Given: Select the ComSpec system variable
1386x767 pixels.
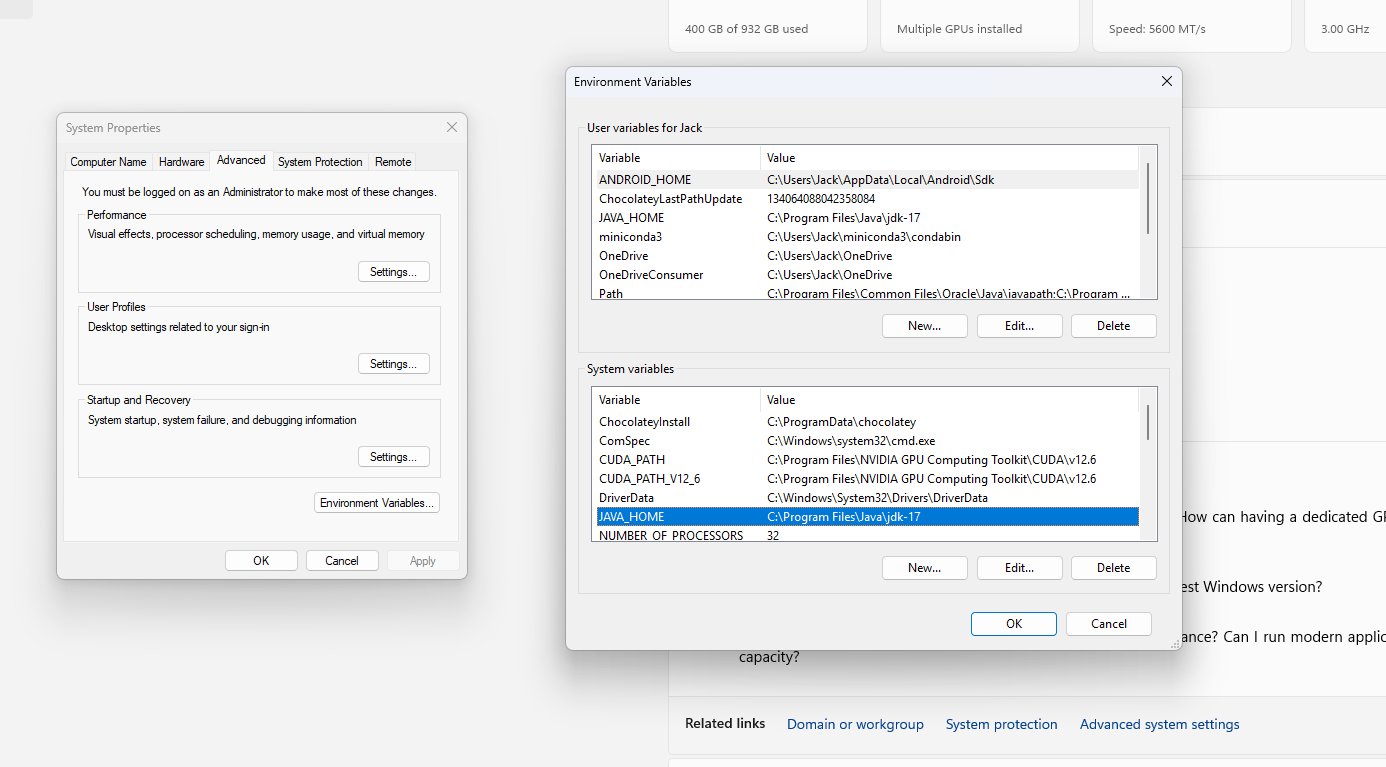Looking at the screenshot, I should point(626,441).
